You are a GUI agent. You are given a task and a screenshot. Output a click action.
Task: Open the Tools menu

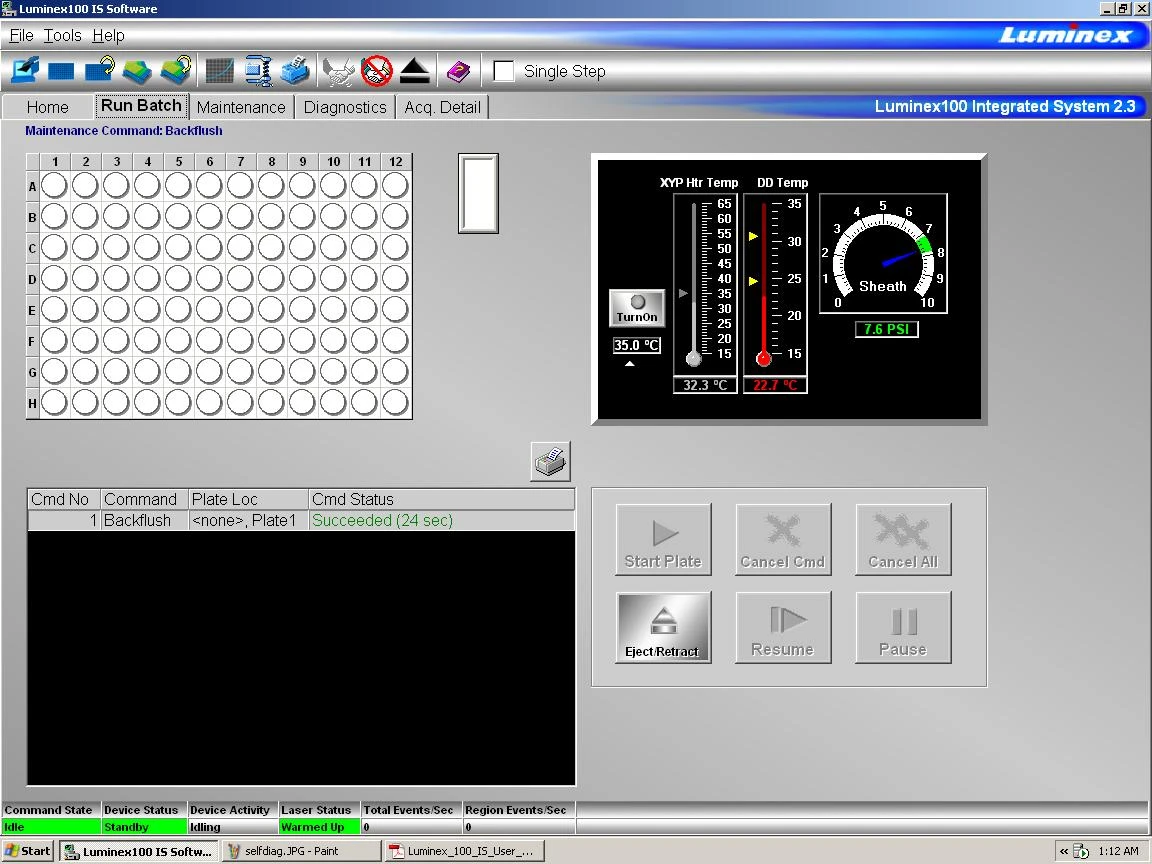(62, 35)
